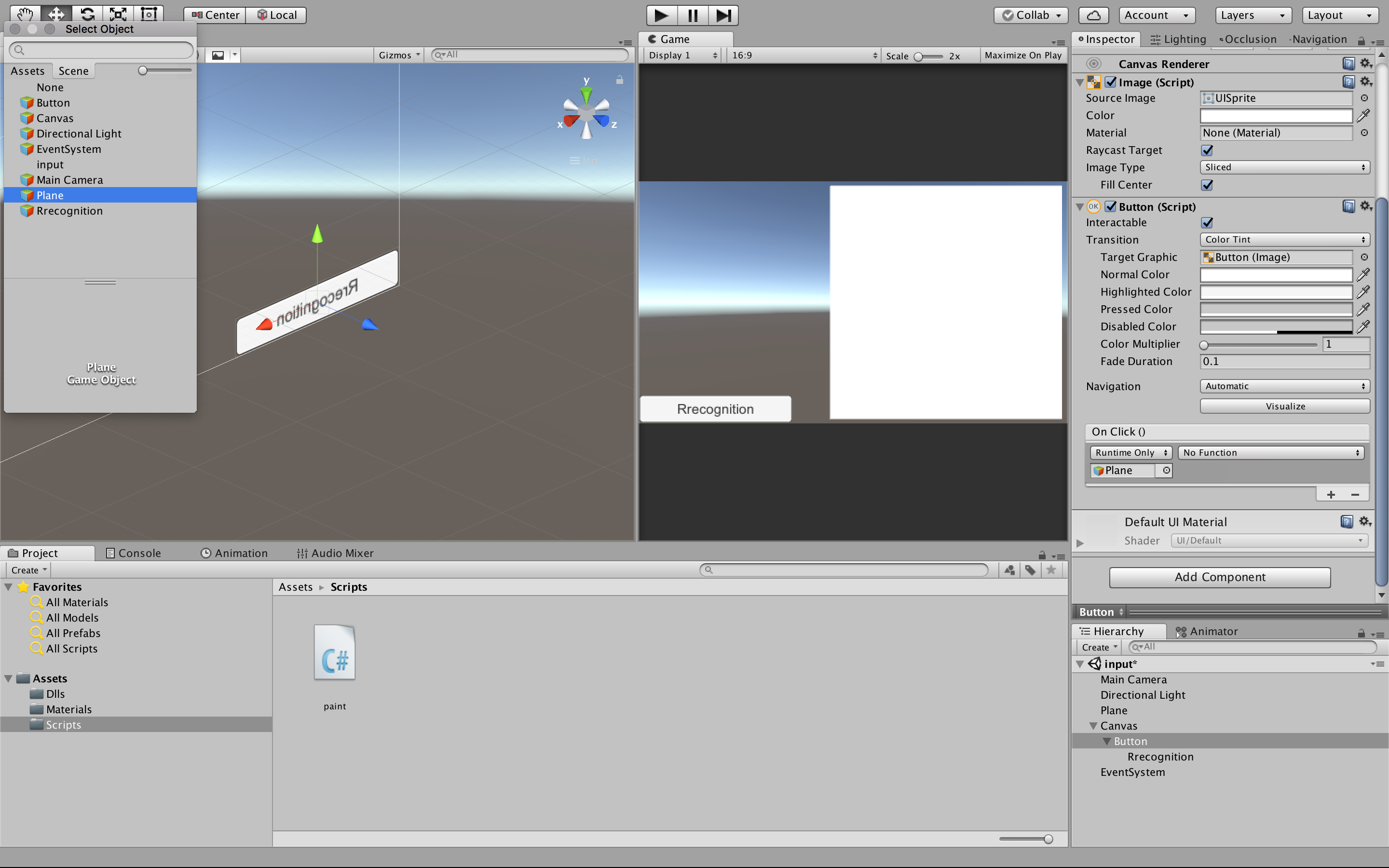Click the Add Component button
1389x868 pixels.
pyautogui.click(x=1219, y=577)
